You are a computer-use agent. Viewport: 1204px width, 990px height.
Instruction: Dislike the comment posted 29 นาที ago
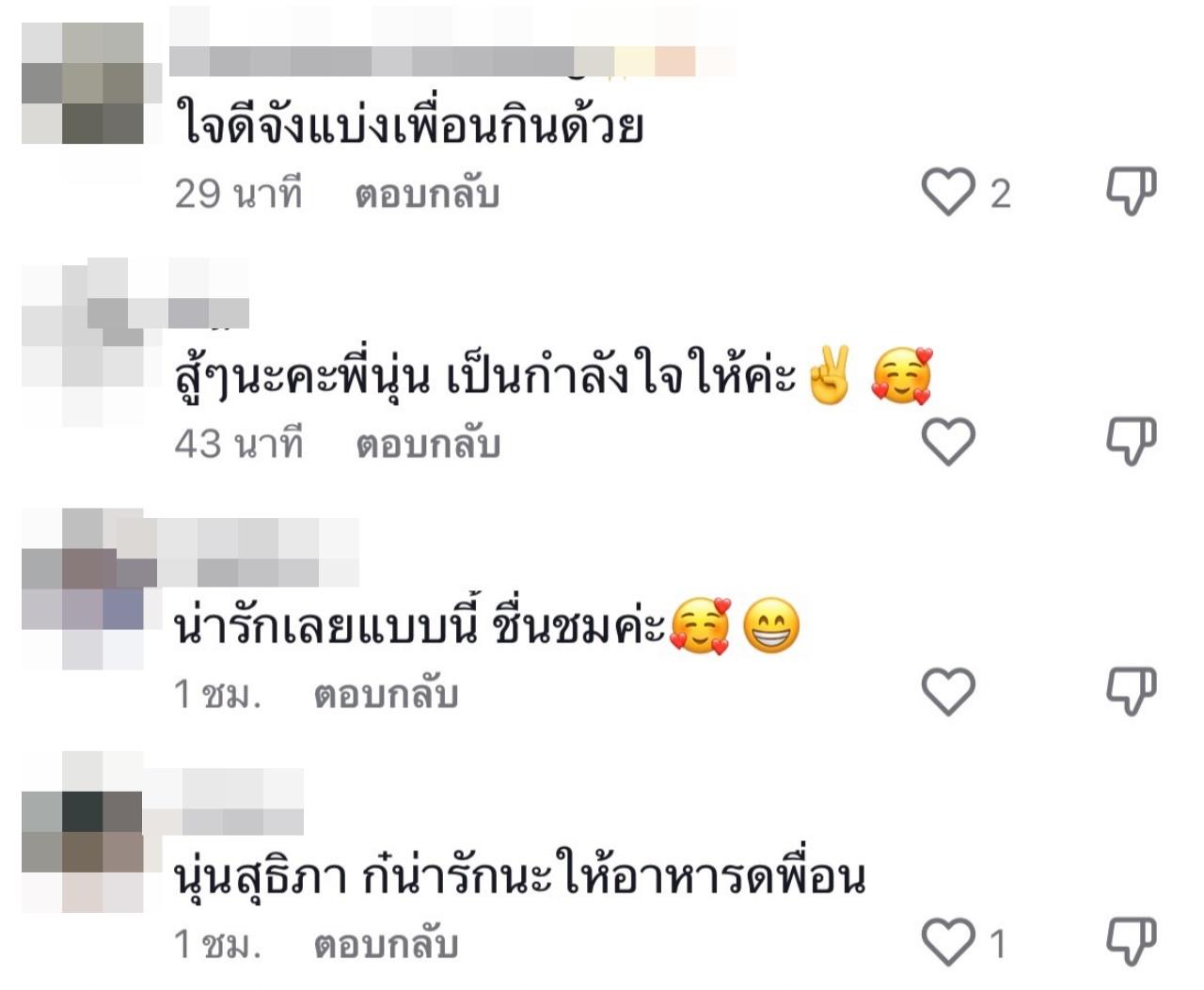click(1131, 192)
